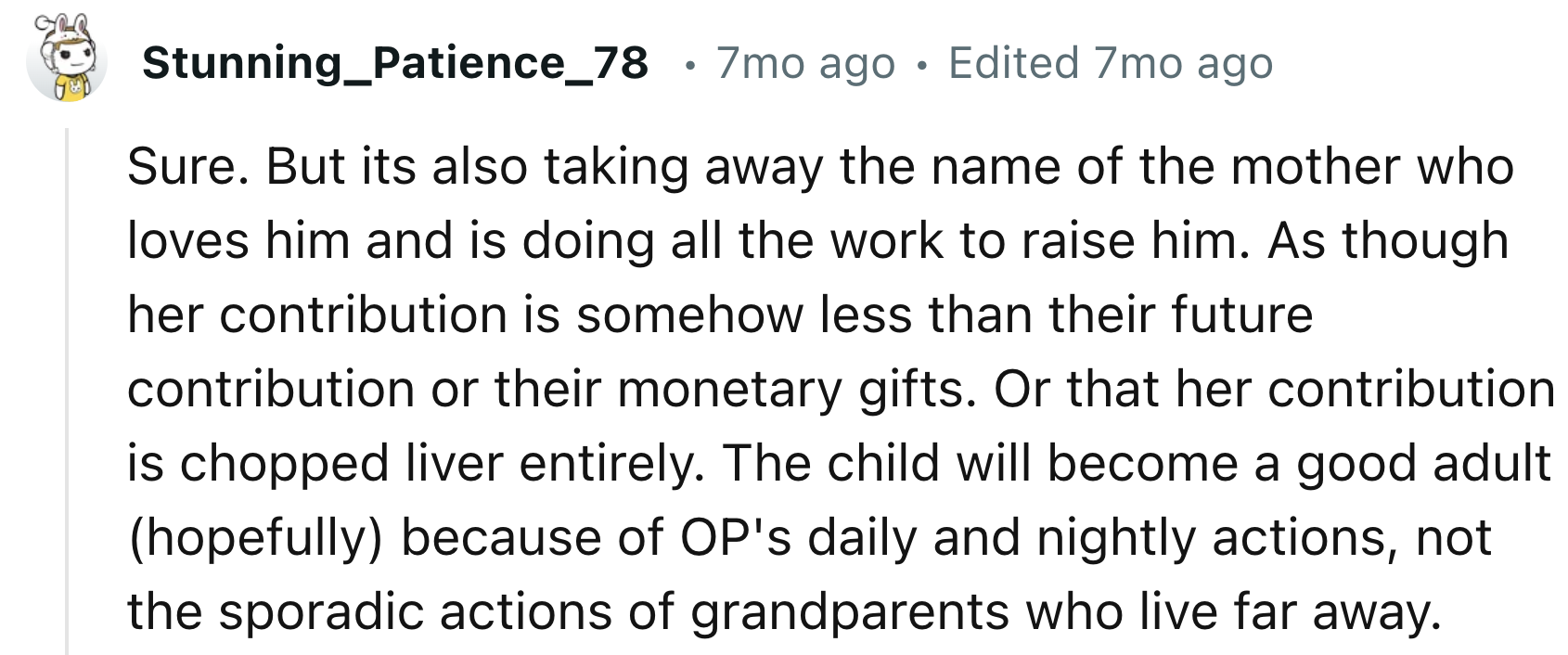1568x655 pixels.
Task: Click the separator dot before "Edited"
Action: click(x=921, y=65)
